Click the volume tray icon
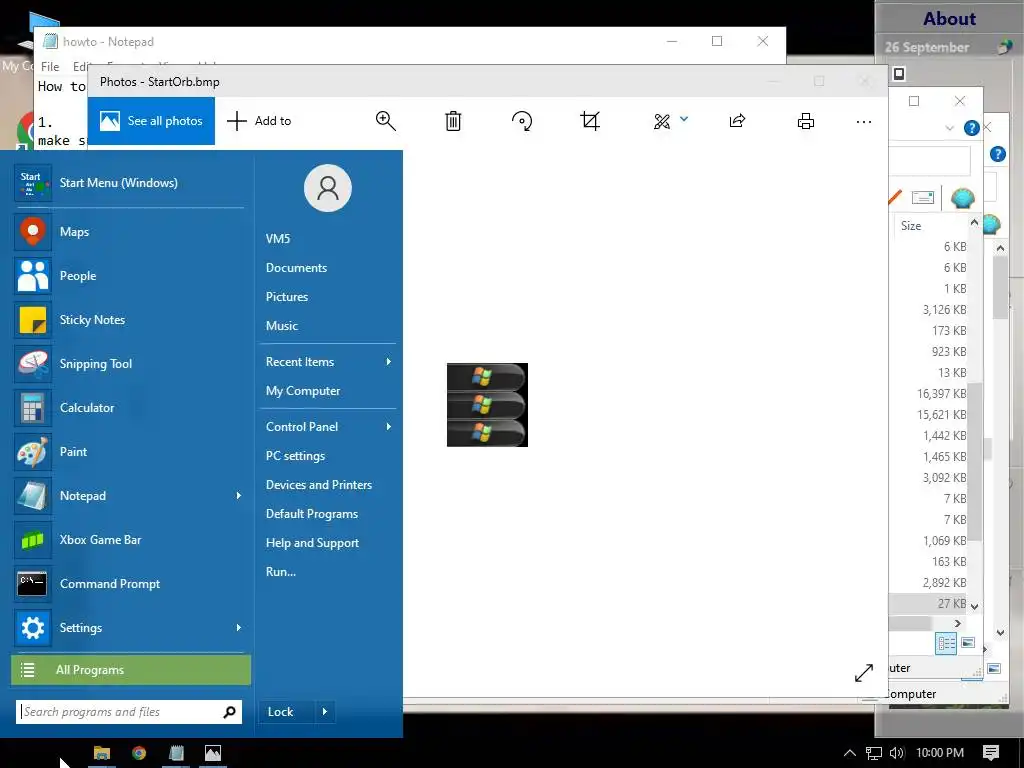This screenshot has width=1024, height=768. [897, 753]
